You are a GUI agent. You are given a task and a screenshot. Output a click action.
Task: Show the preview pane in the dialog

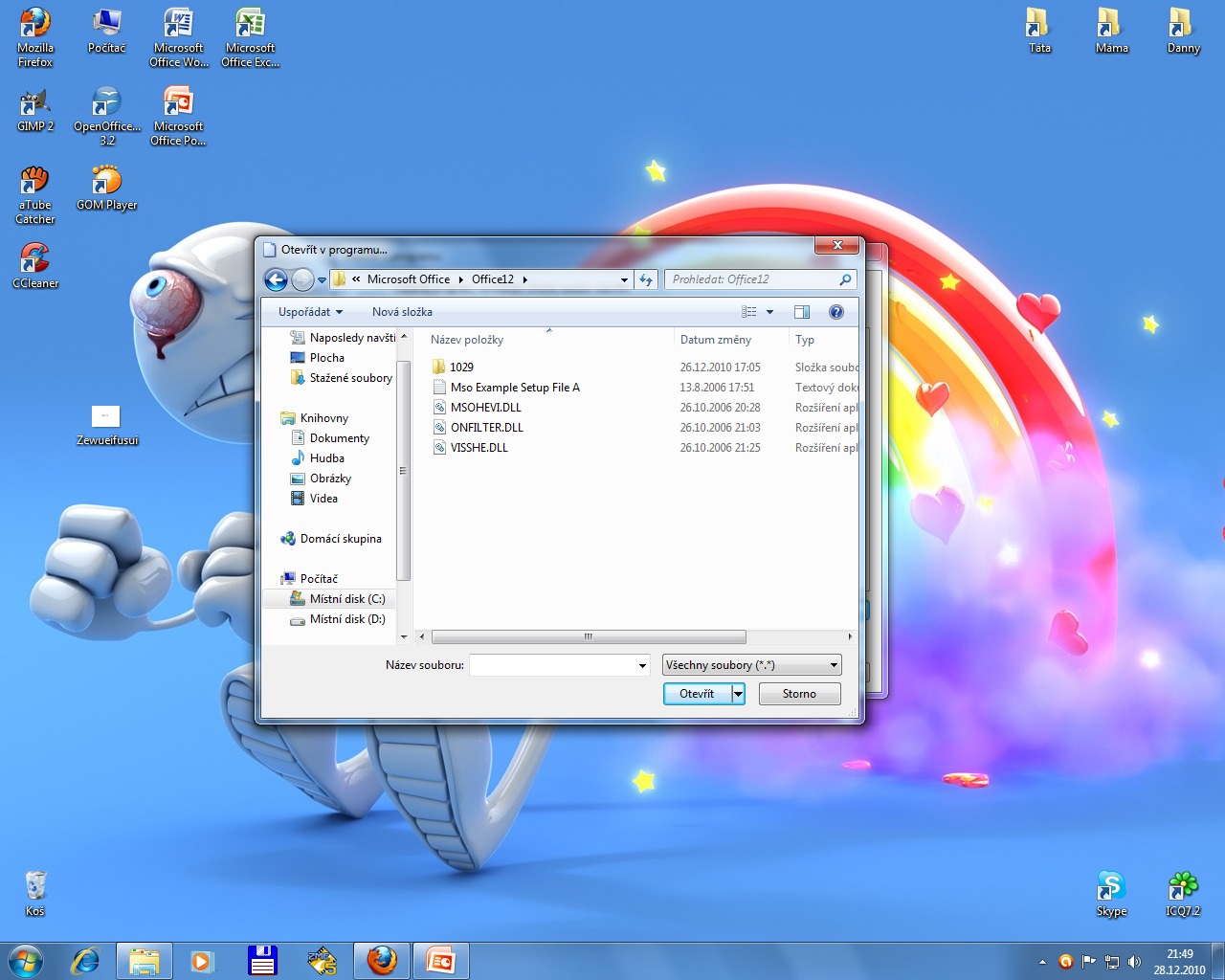[x=802, y=312]
